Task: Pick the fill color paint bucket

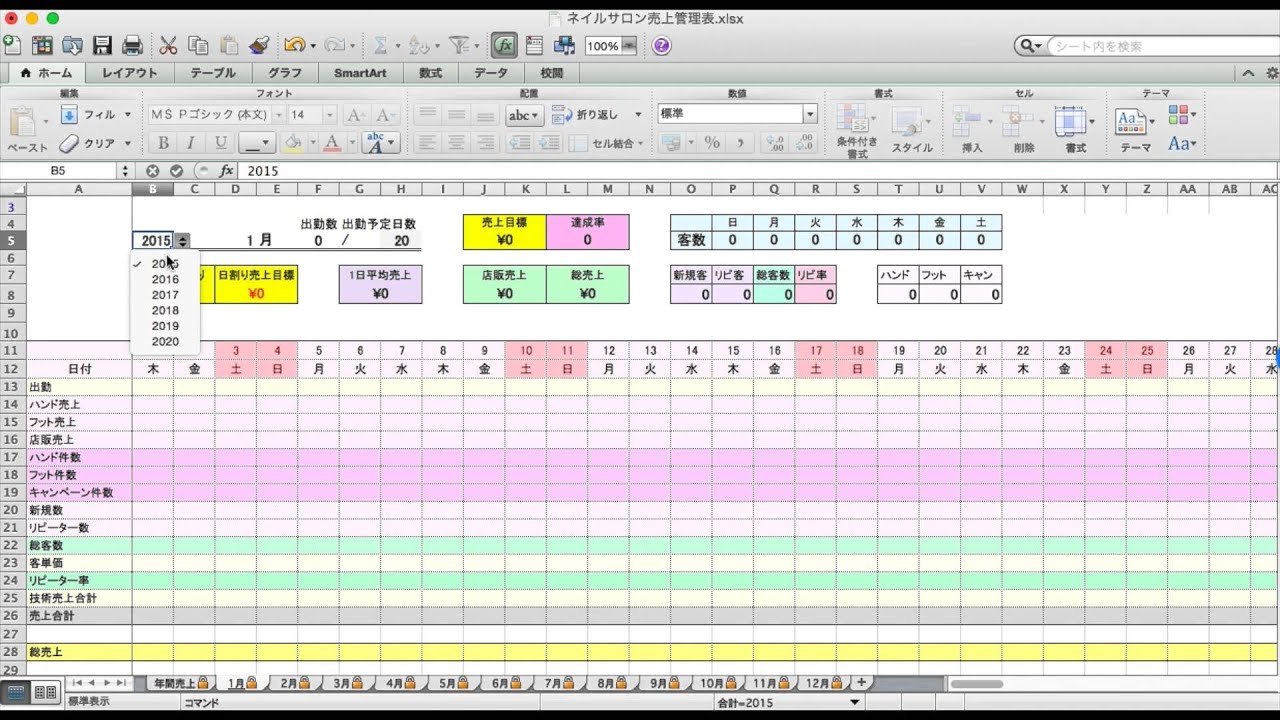Action: coord(293,143)
